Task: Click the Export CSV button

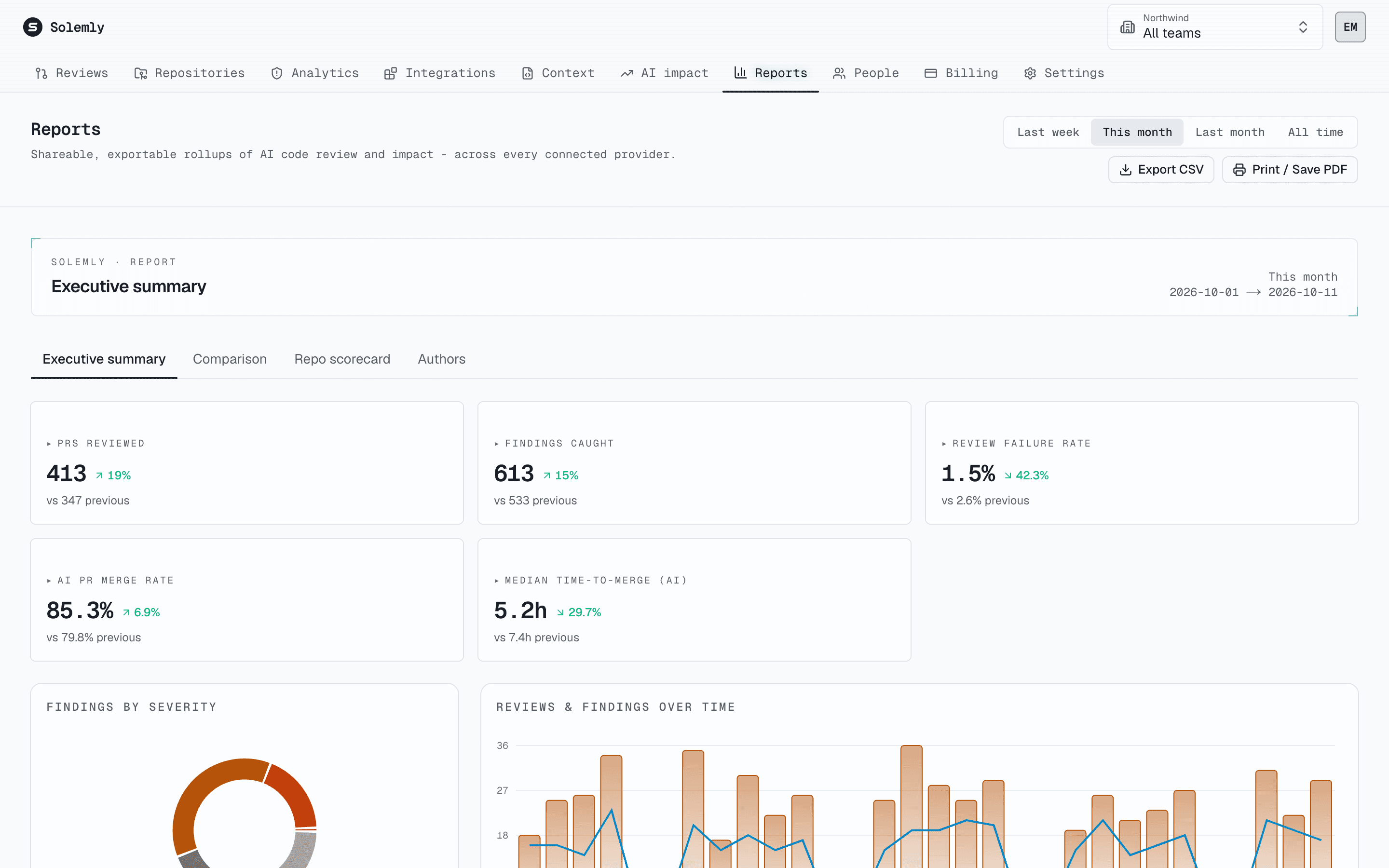Action: coord(1160,170)
